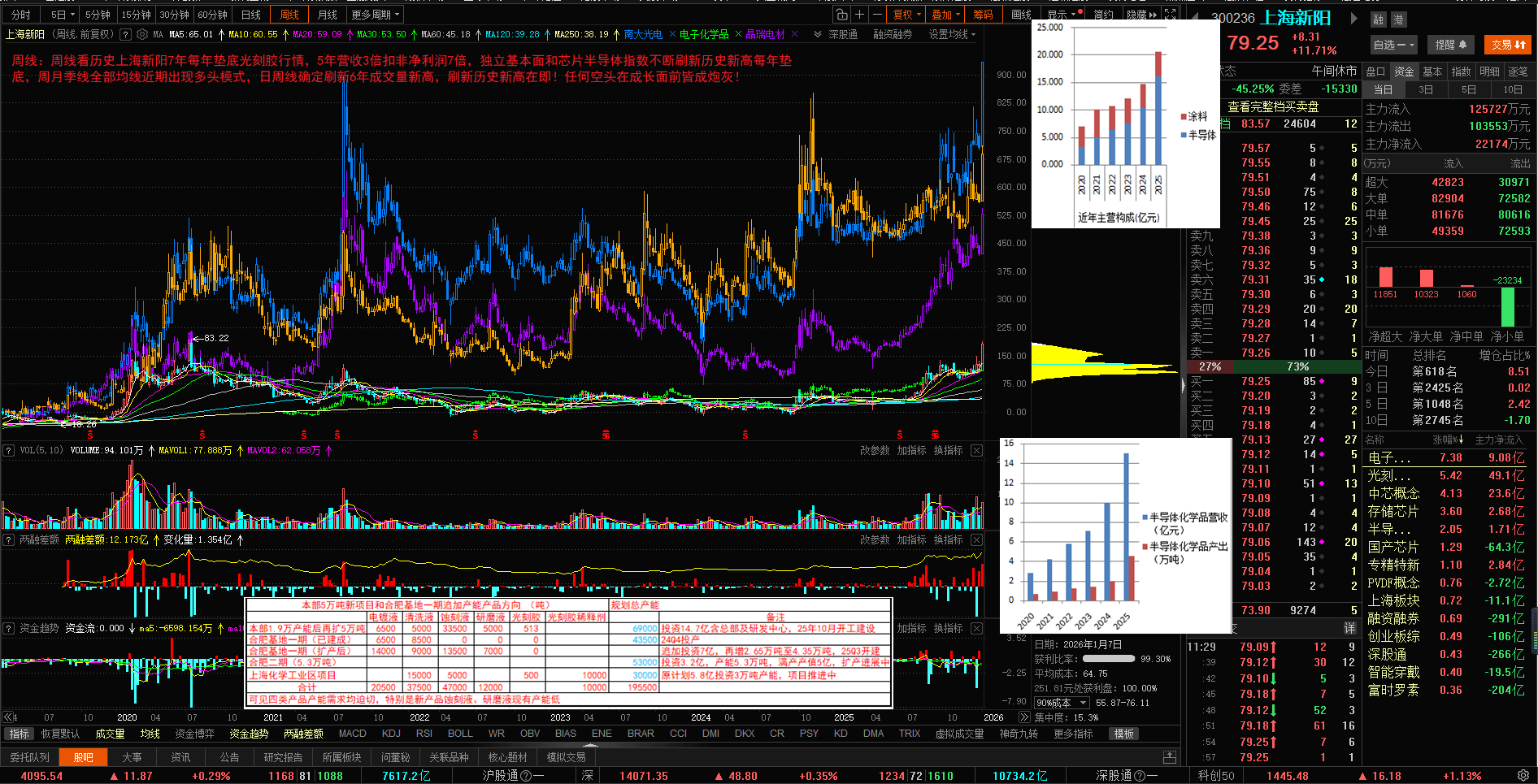Zoom in chart with plus icon

(x=859, y=15)
